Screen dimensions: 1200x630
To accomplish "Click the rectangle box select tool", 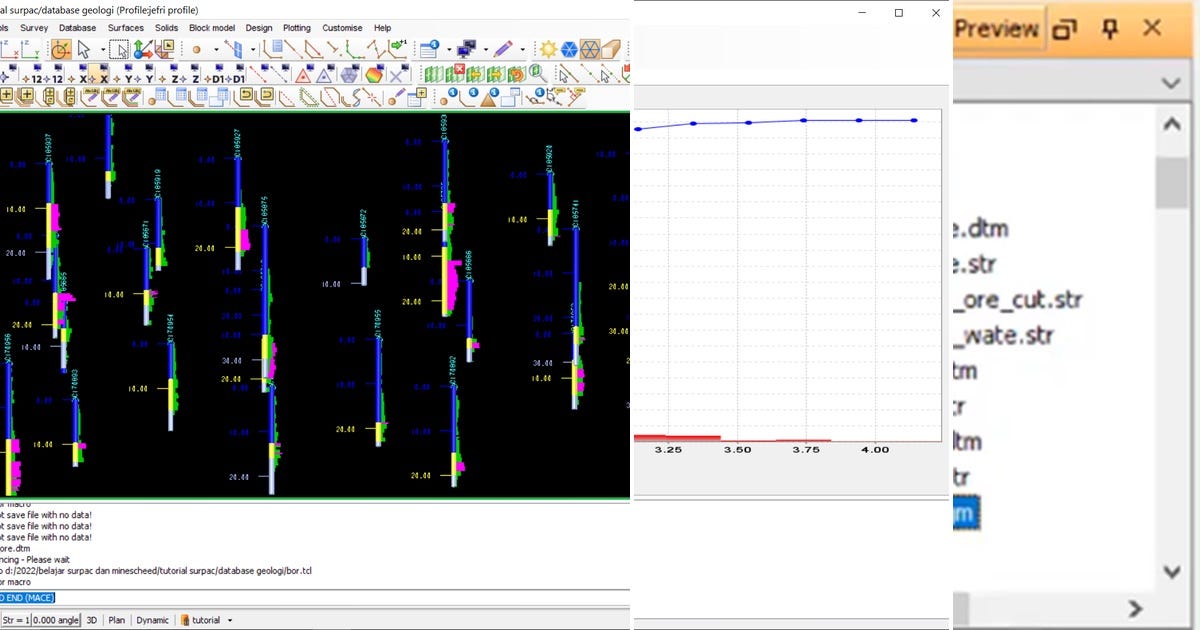I will (x=119, y=49).
